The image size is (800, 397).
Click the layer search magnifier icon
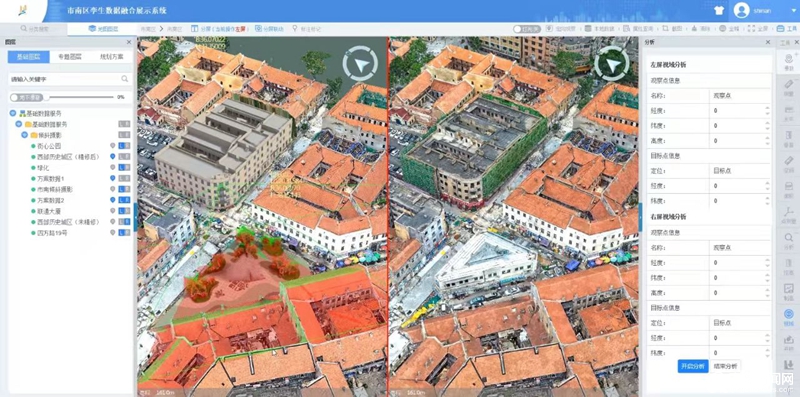124,79
